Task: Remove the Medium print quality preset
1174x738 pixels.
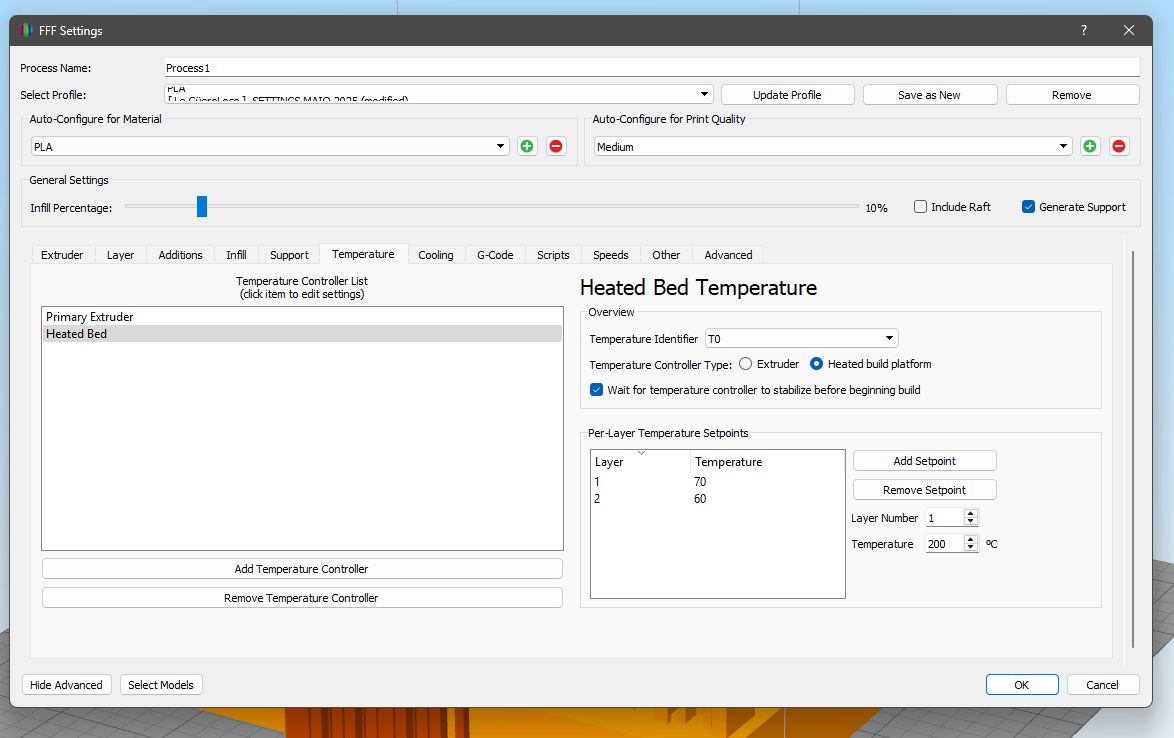Action: (1119, 146)
